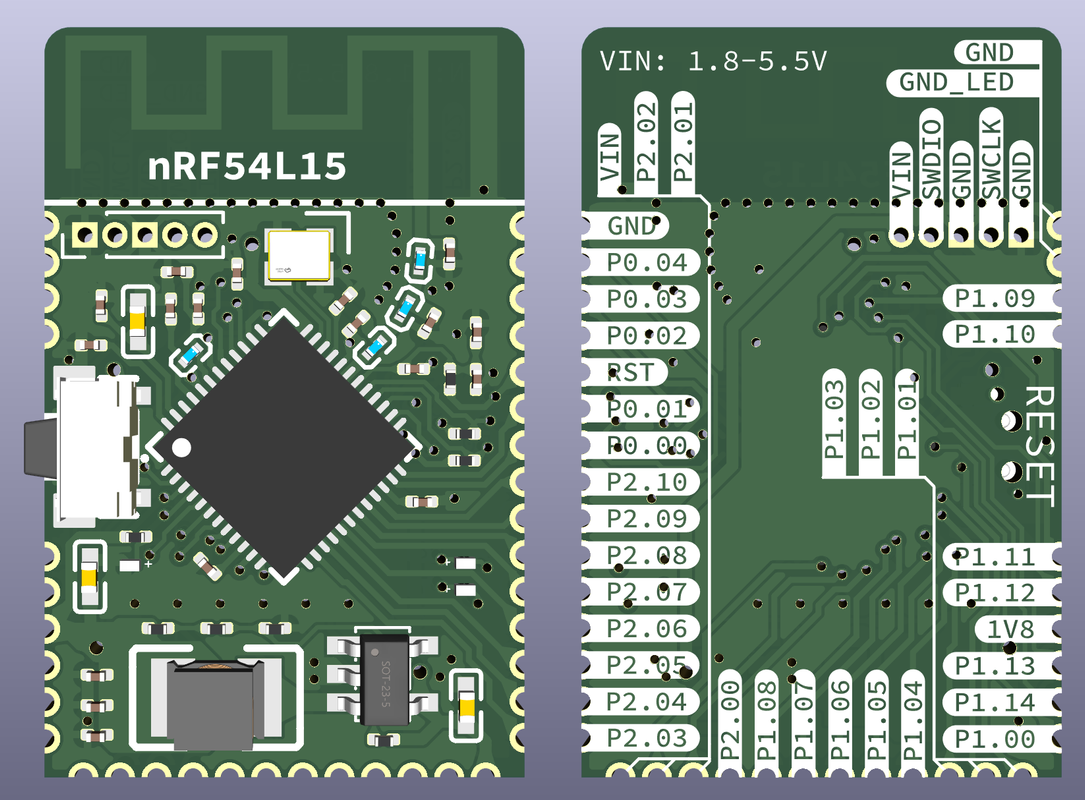
Task: Select the large QFN chip on front
Action: pos(283,447)
